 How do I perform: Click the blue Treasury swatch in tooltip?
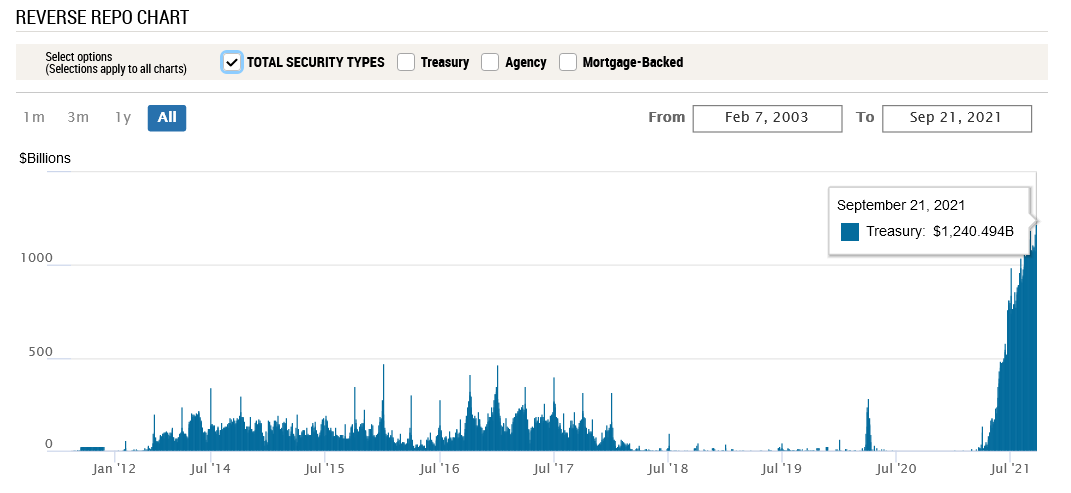tap(850, 232)
